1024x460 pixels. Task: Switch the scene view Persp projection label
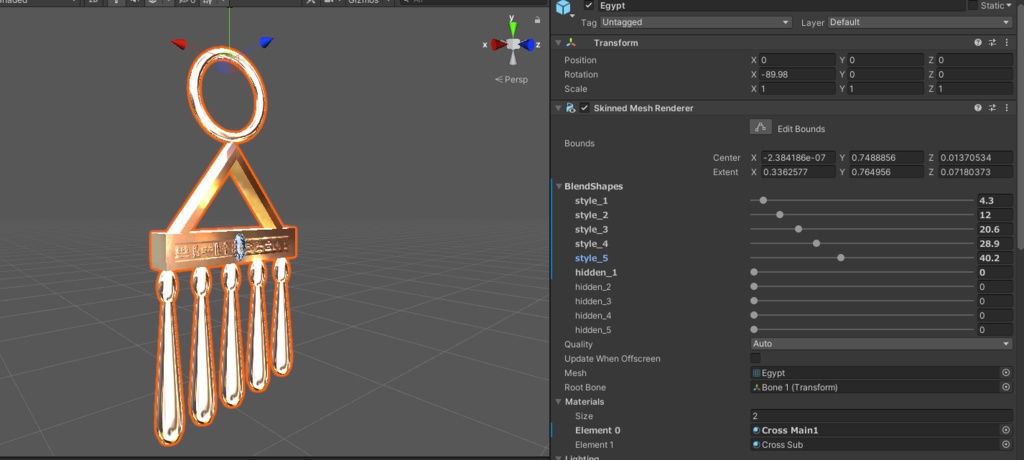(x=511, y=80)
